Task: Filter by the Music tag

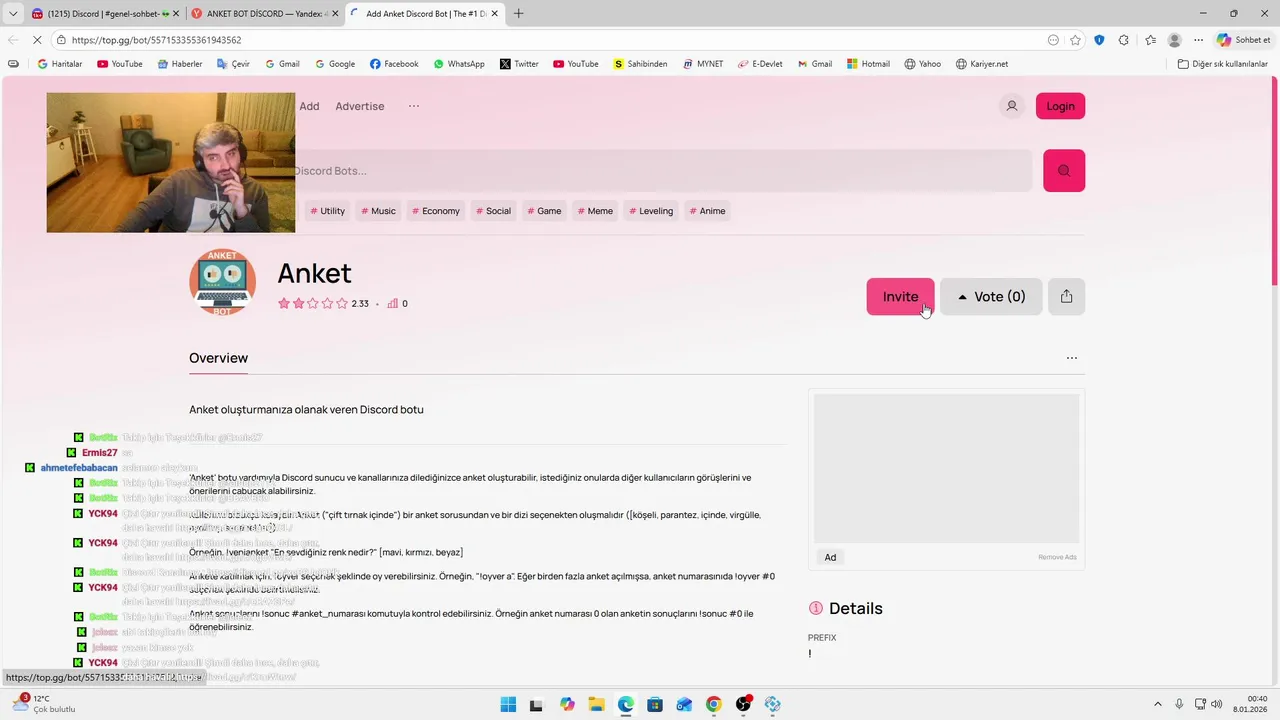Action: click(x=378, y=211)
